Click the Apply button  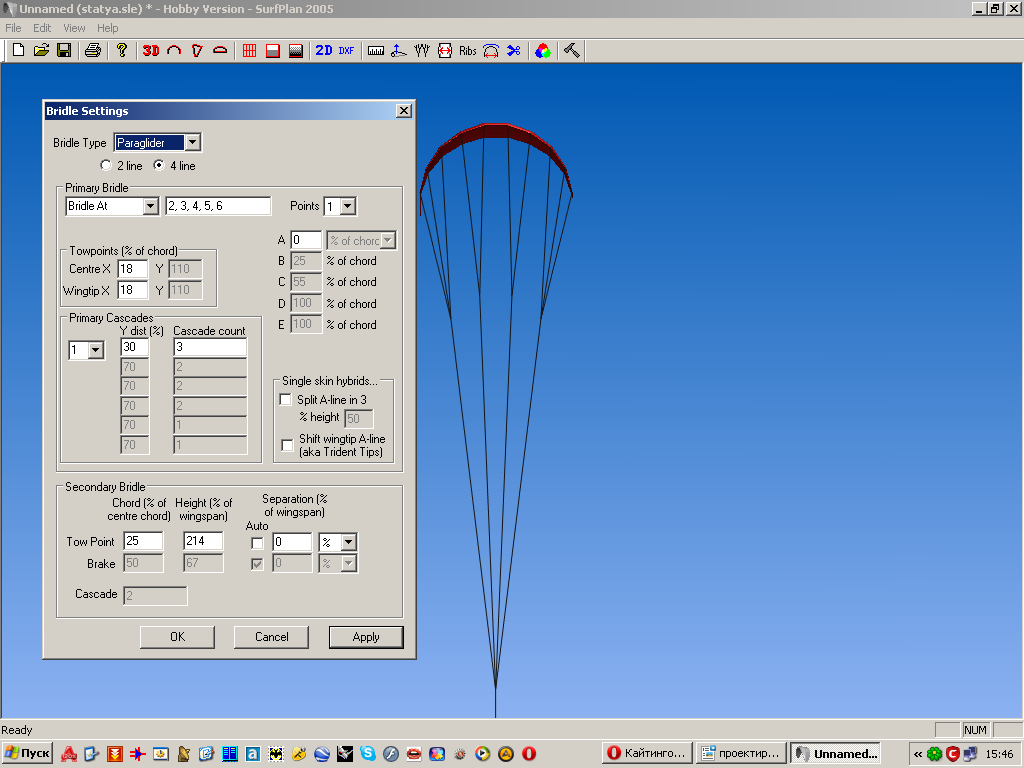click(x=366, y=637)
